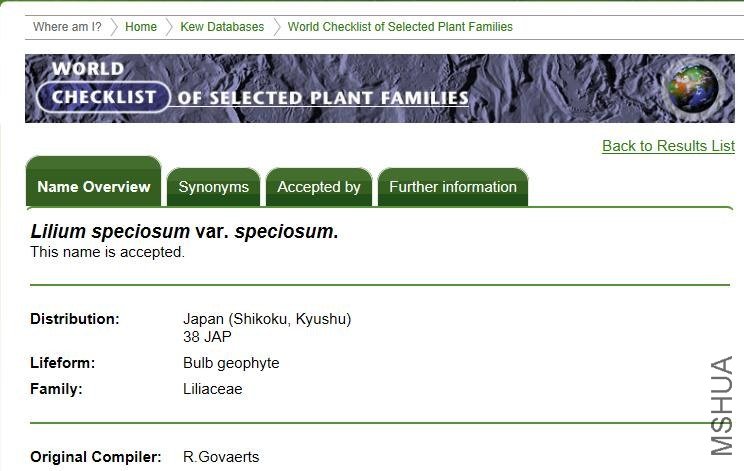
Task: Click the Bulb geophyte lifeform value
Action: pyautogui.click(x=231, y=363)
